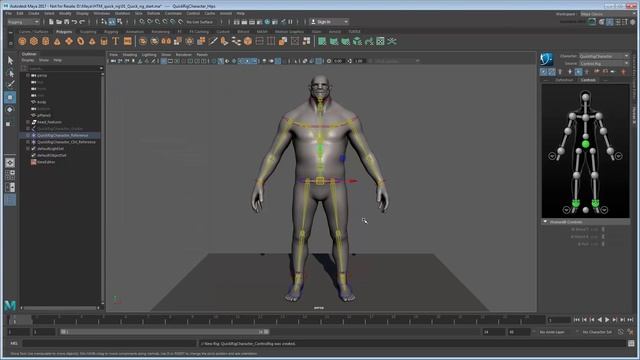Click the go to end playback button
Screen dimensions: 640x360
630,320
